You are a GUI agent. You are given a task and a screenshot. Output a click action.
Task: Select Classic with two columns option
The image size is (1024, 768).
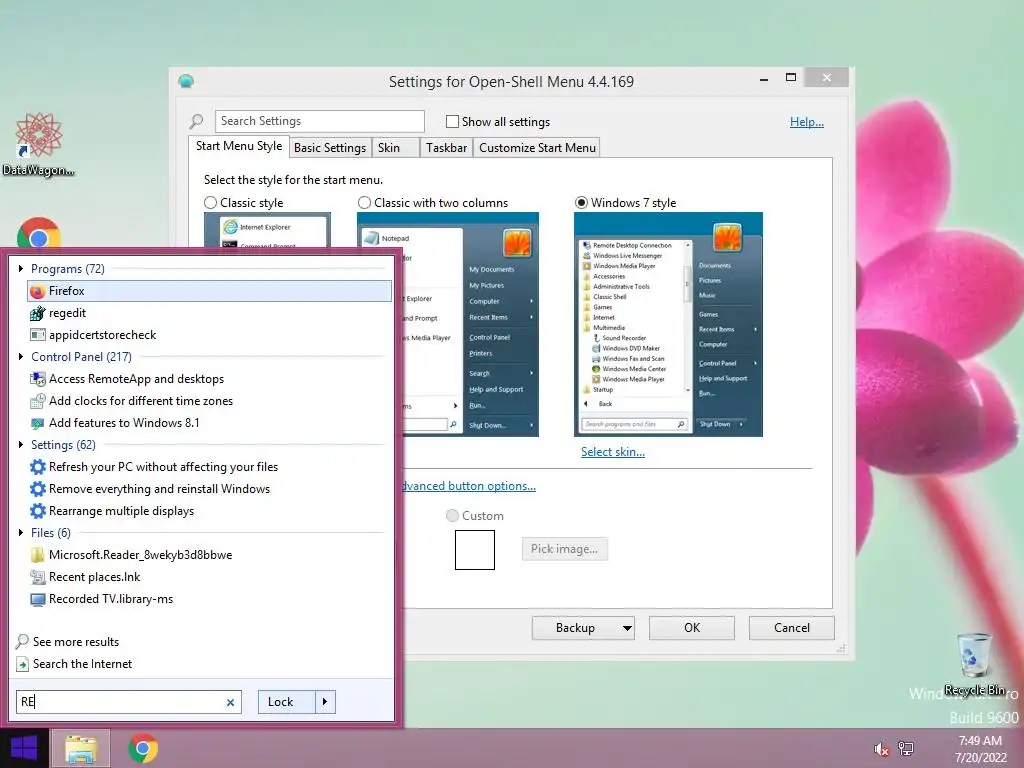[364, 202]
